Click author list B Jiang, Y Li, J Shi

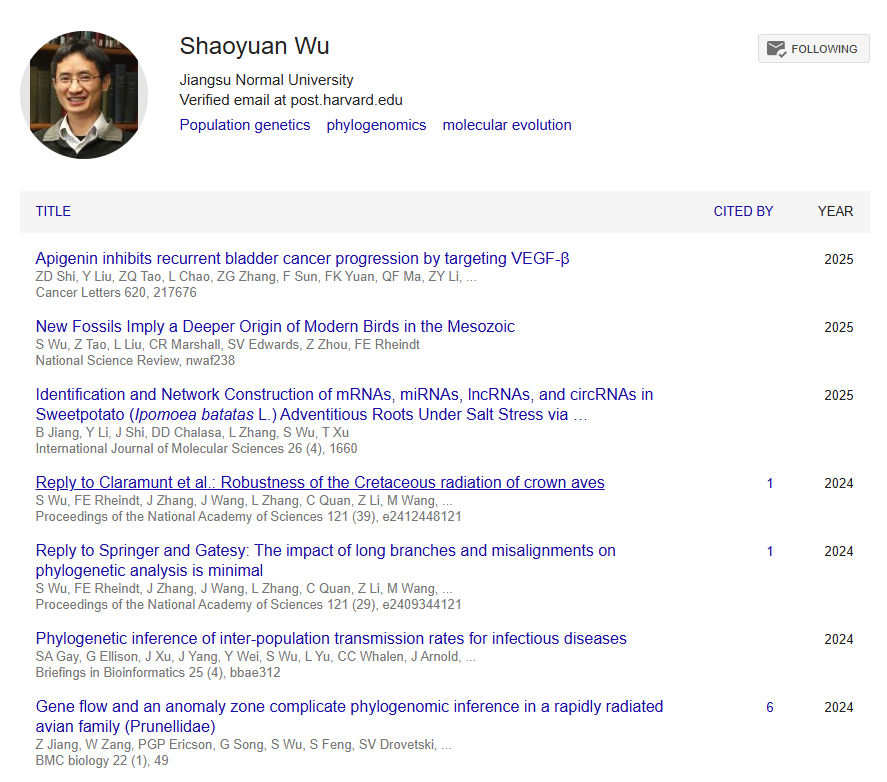tap(192, 433)
